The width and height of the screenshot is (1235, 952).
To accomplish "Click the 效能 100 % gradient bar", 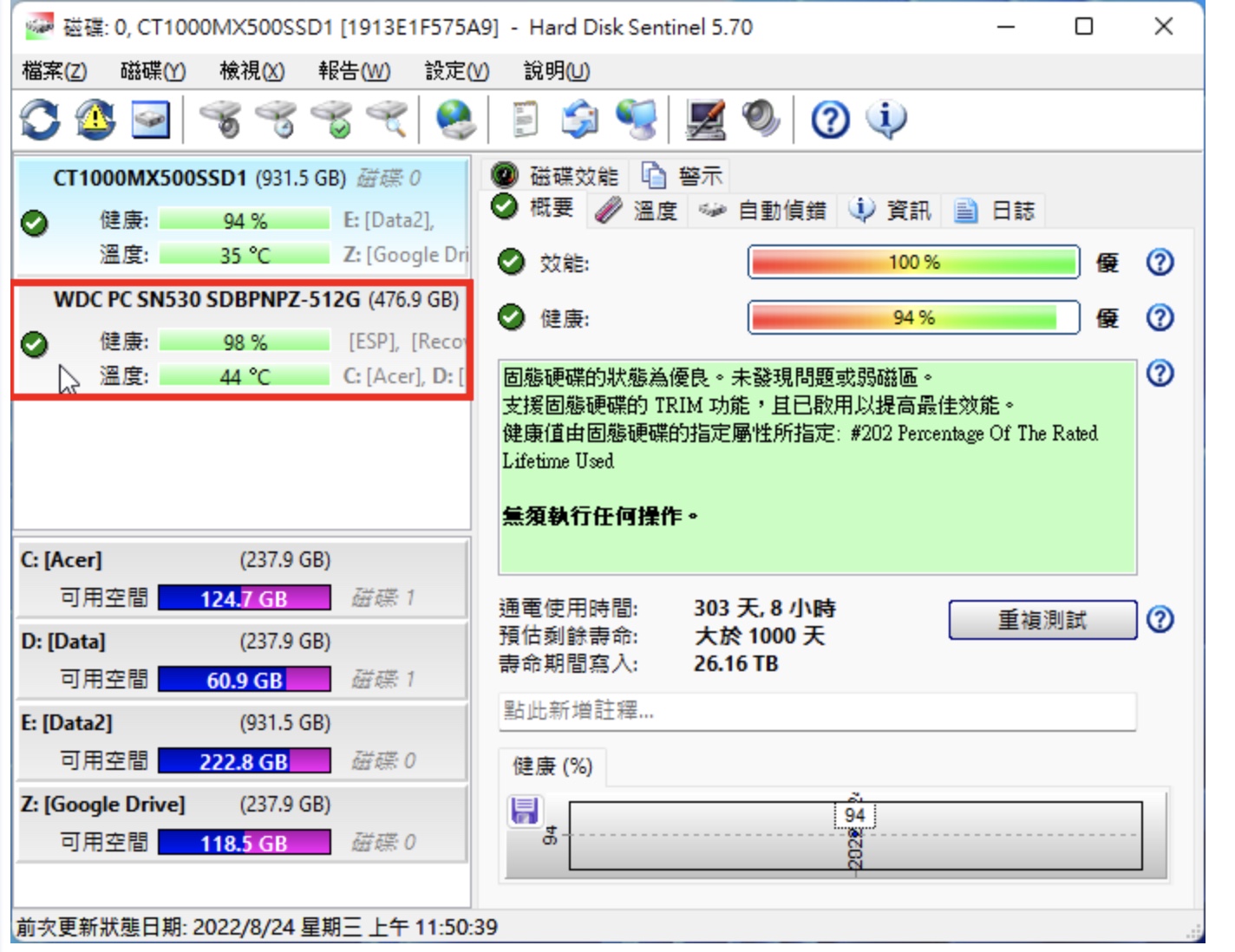I will coord(914,262).
